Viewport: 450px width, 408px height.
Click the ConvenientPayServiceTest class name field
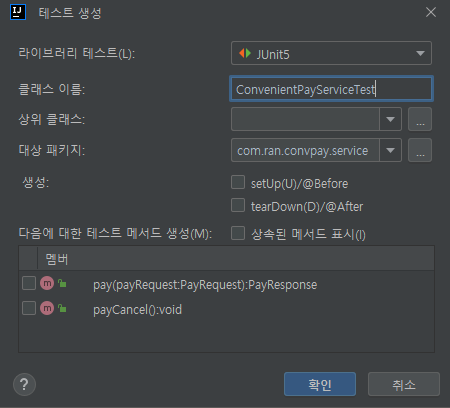[332, 89]
